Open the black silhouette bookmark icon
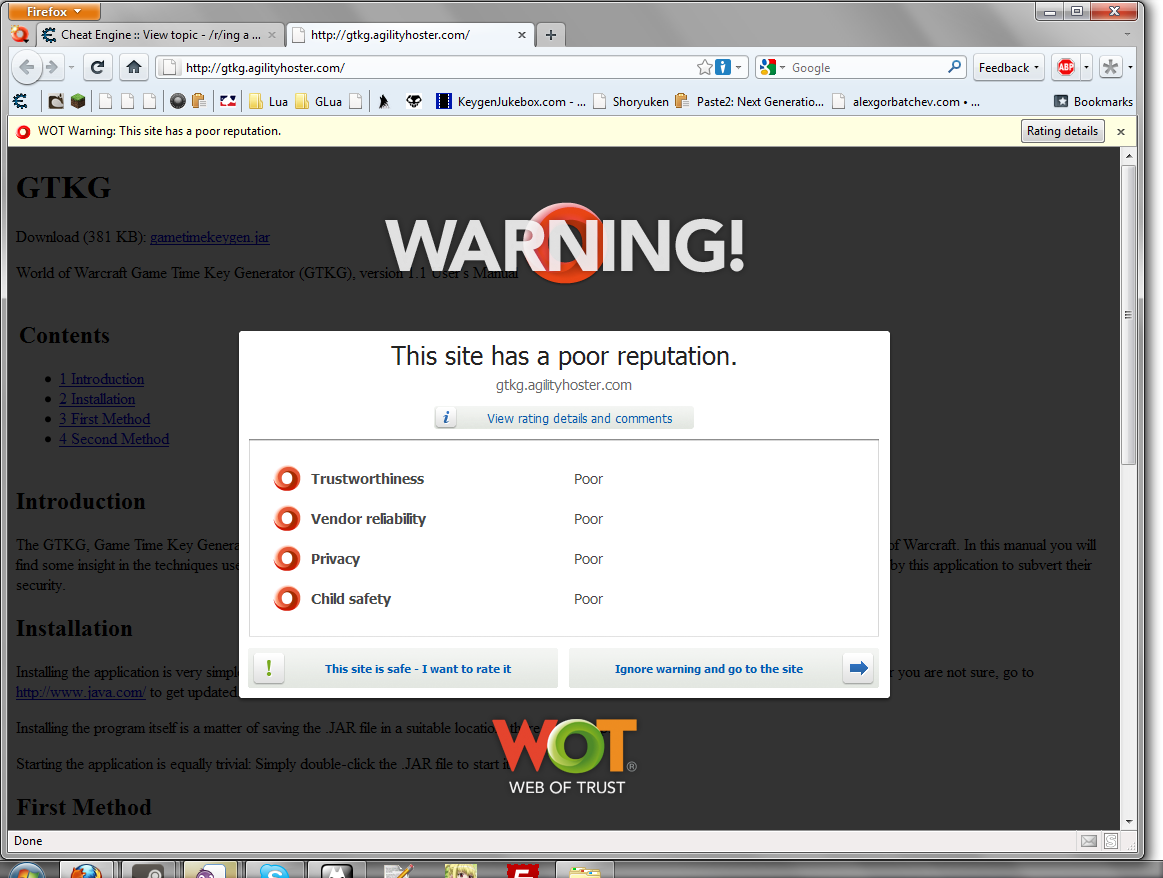 [383, 101]
